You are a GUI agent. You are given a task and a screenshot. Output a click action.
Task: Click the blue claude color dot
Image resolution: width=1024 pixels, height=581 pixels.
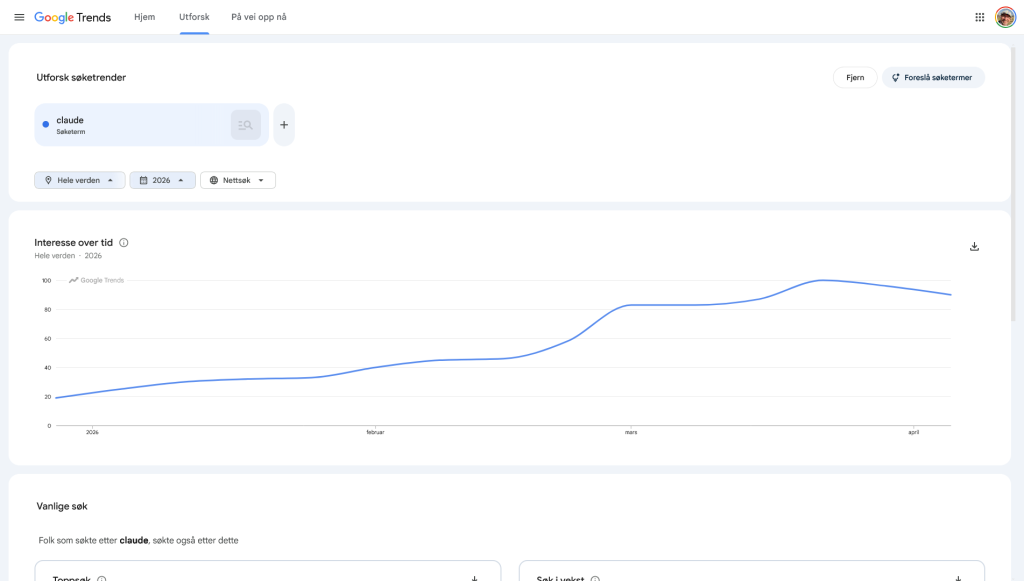pos(46,124)
